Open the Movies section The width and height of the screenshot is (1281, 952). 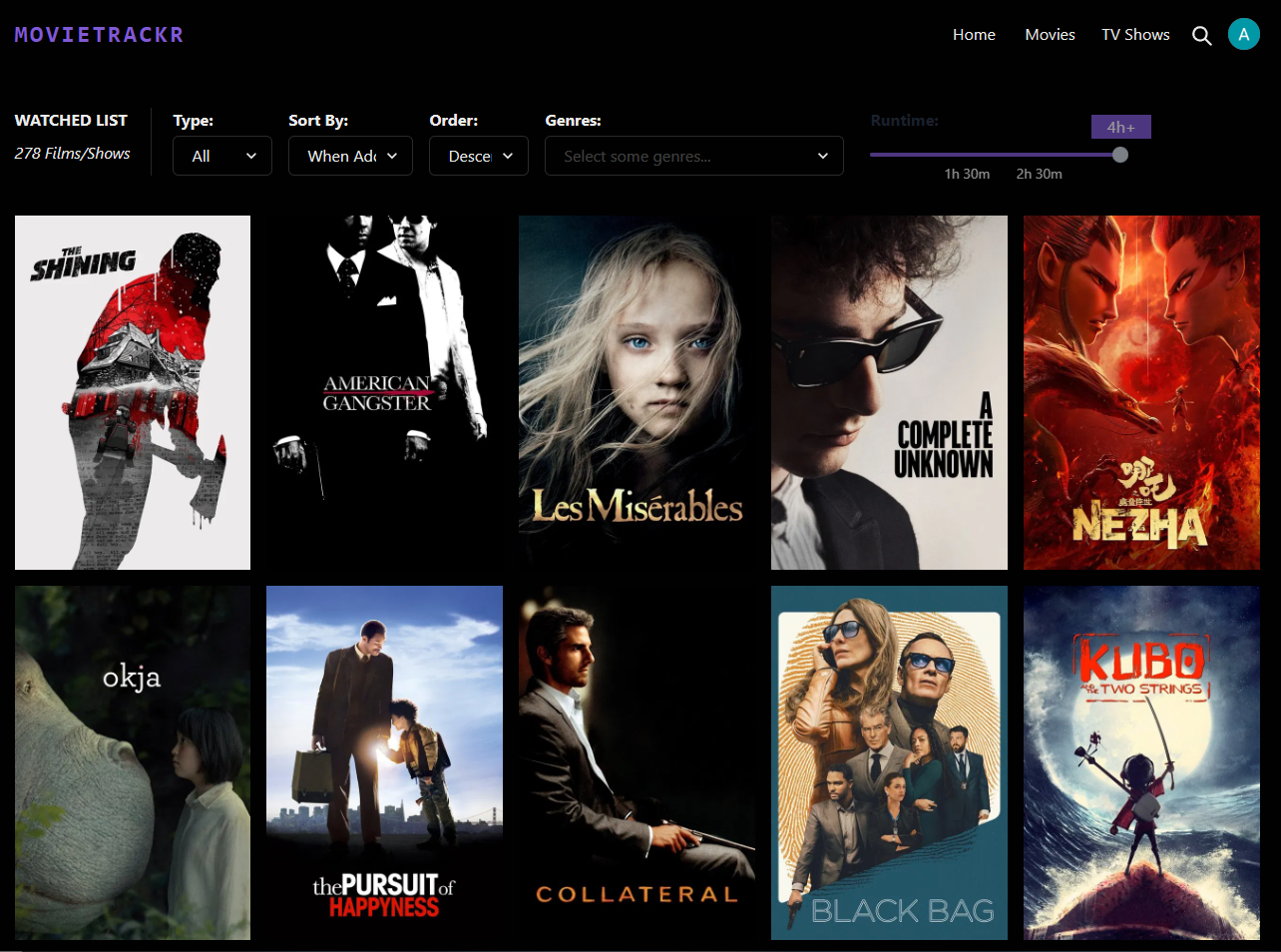coord(1050,35)
